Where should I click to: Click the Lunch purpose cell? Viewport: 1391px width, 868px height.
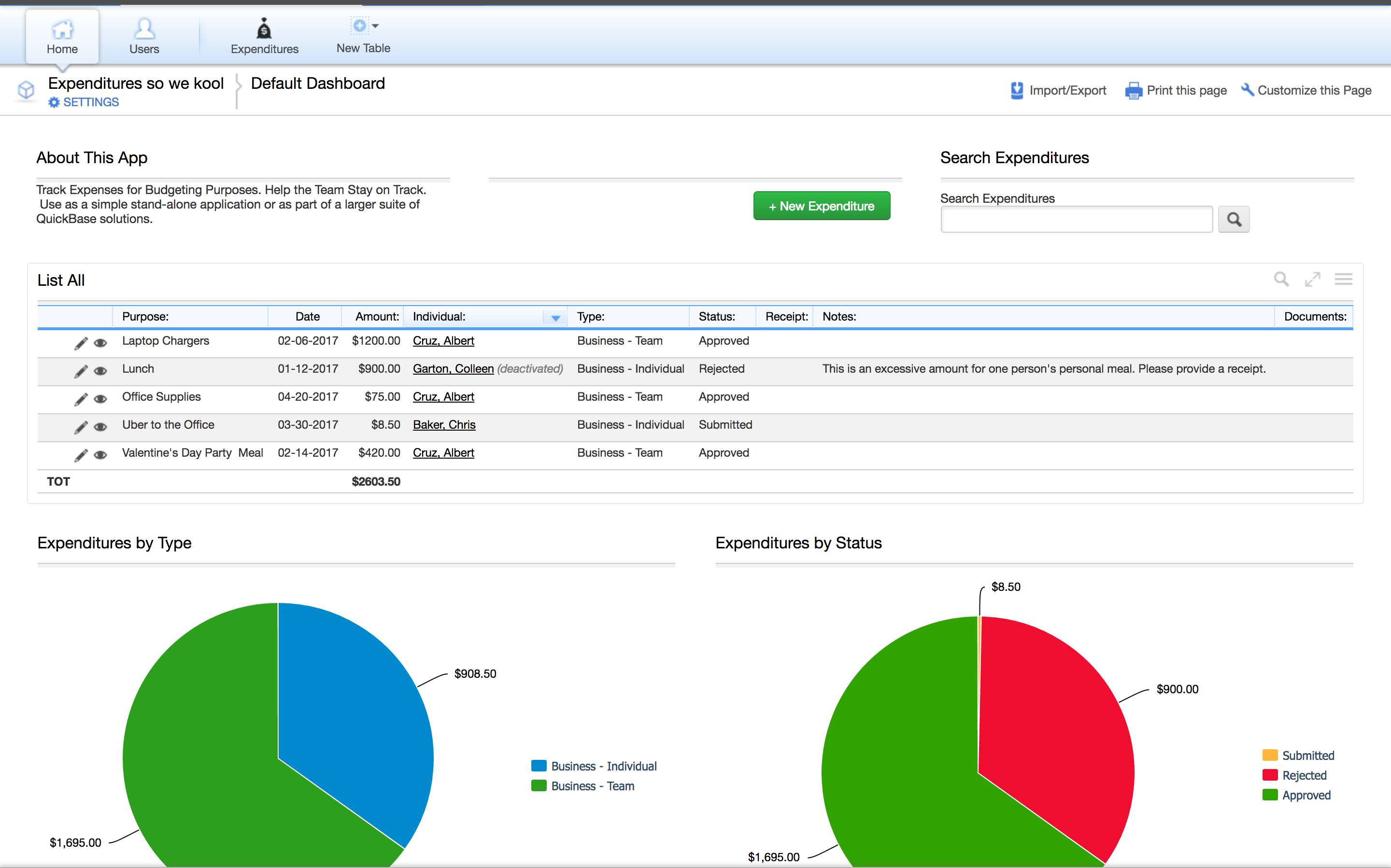[x=138, y=368]
